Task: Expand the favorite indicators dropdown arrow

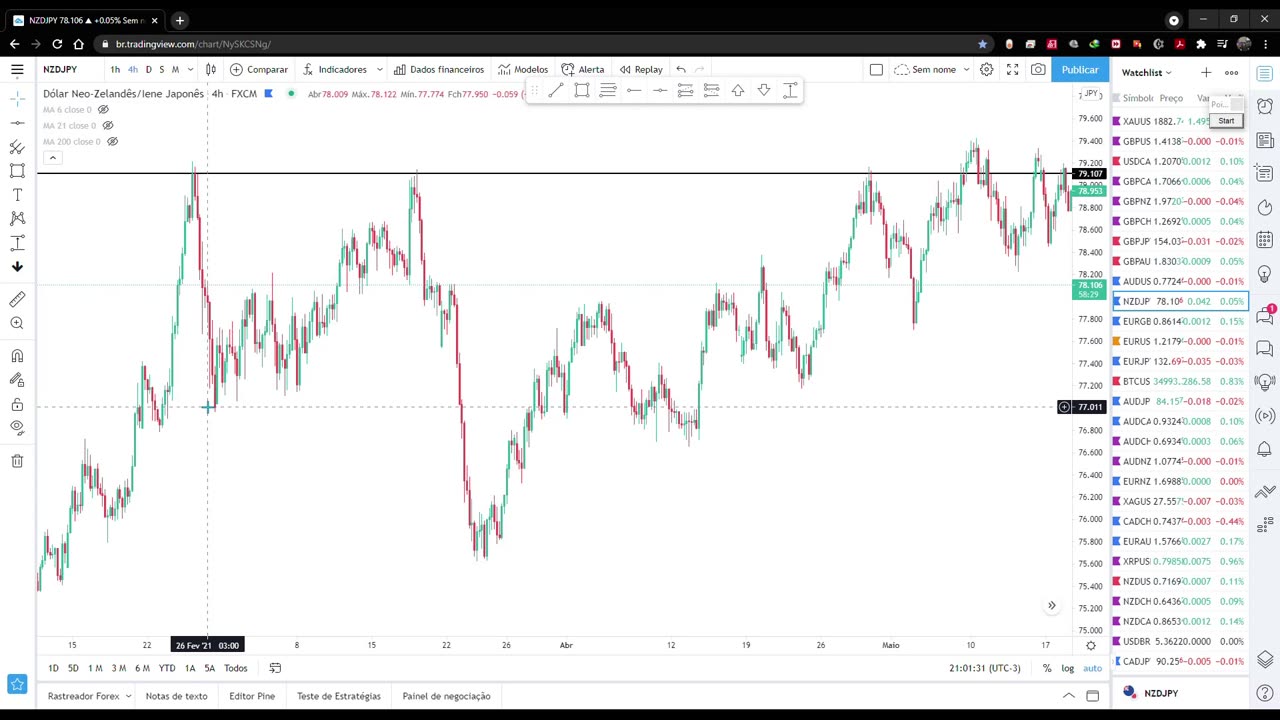Action: pos(379,69)
